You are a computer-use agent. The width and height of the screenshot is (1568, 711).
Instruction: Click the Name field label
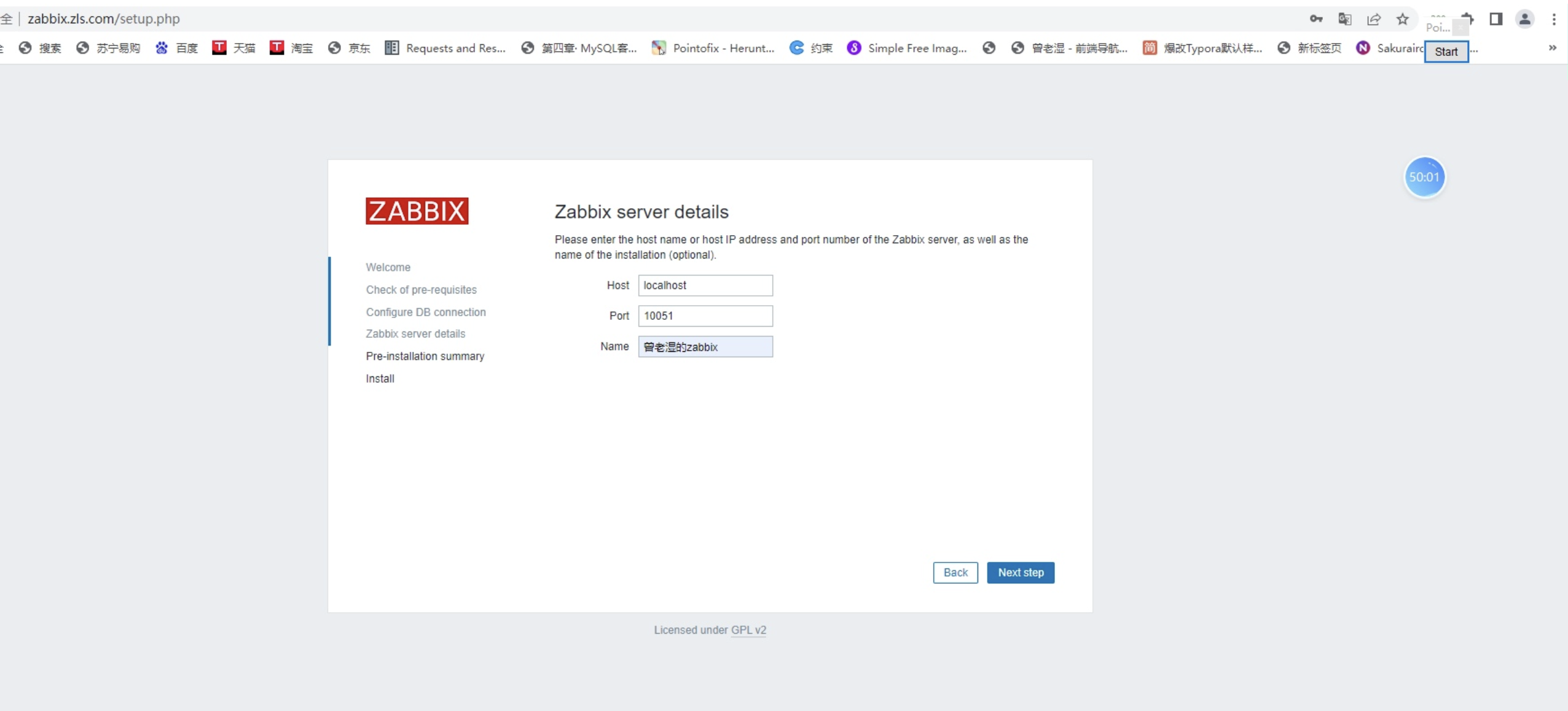(614, 347)
